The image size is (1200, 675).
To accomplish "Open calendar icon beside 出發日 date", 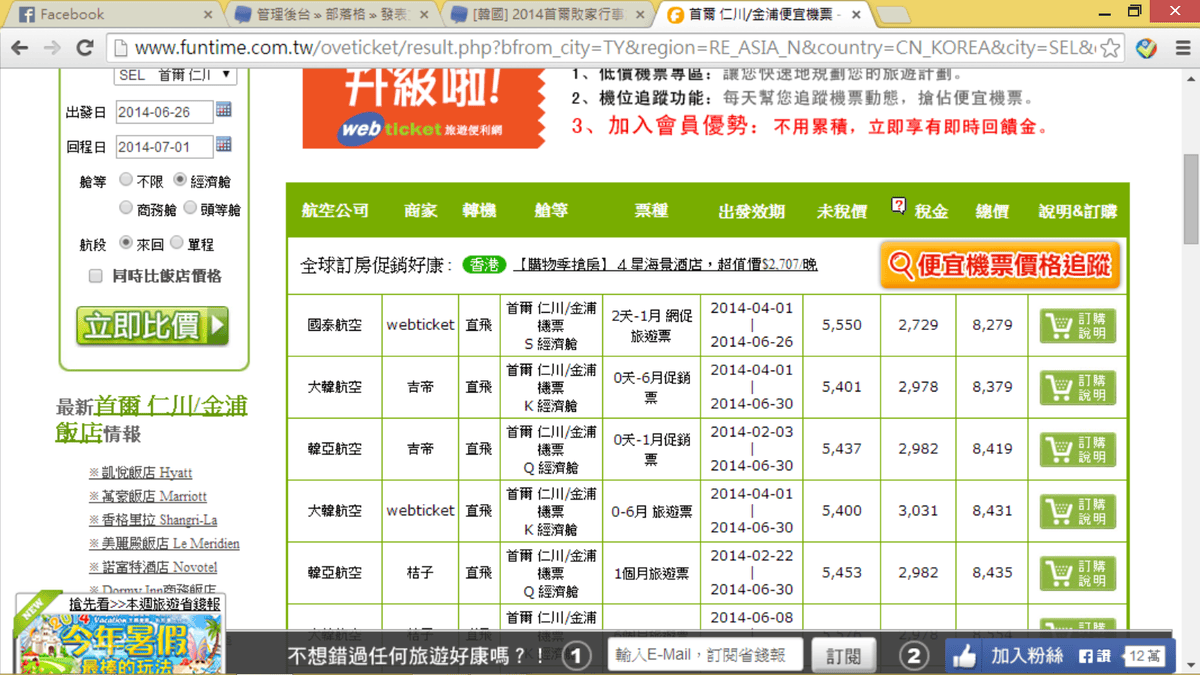I will [x=224, y=110].
